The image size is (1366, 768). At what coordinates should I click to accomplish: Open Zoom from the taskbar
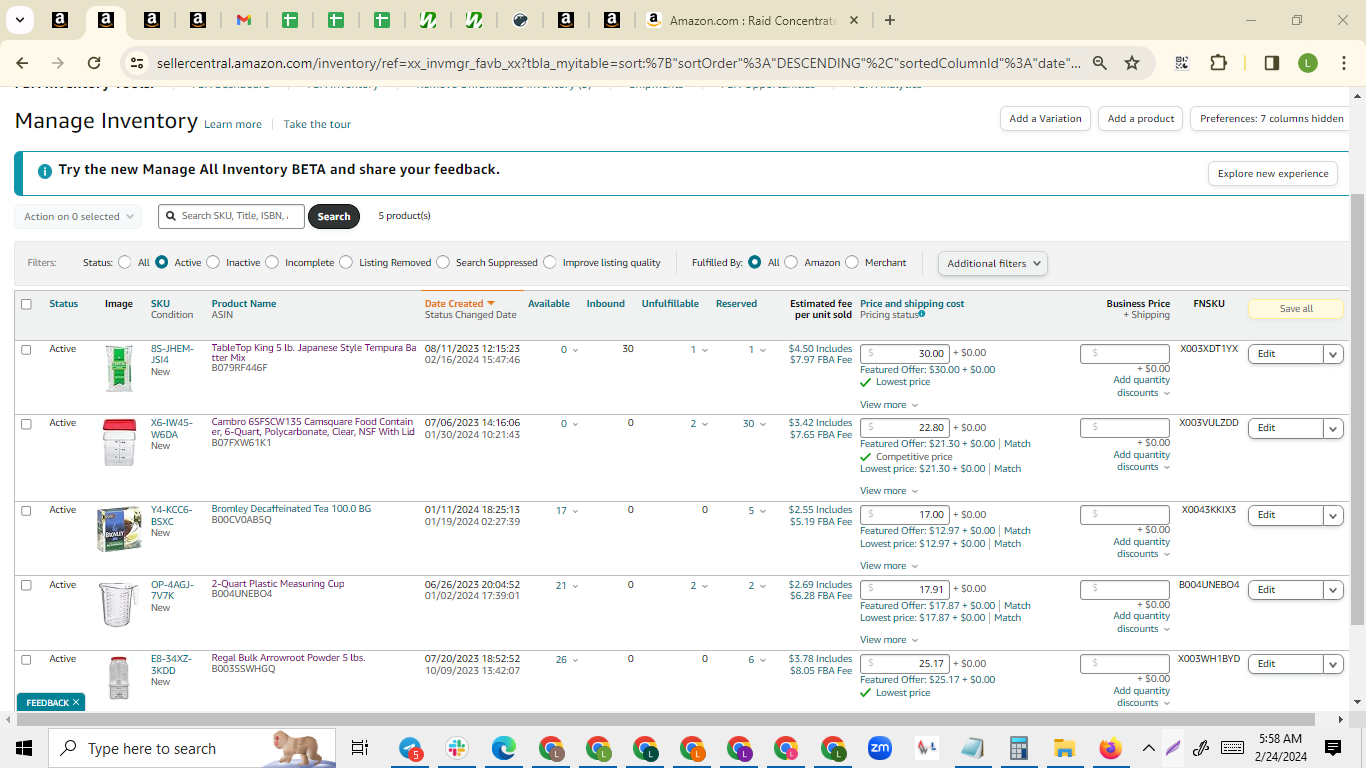(x=880, y=749)
